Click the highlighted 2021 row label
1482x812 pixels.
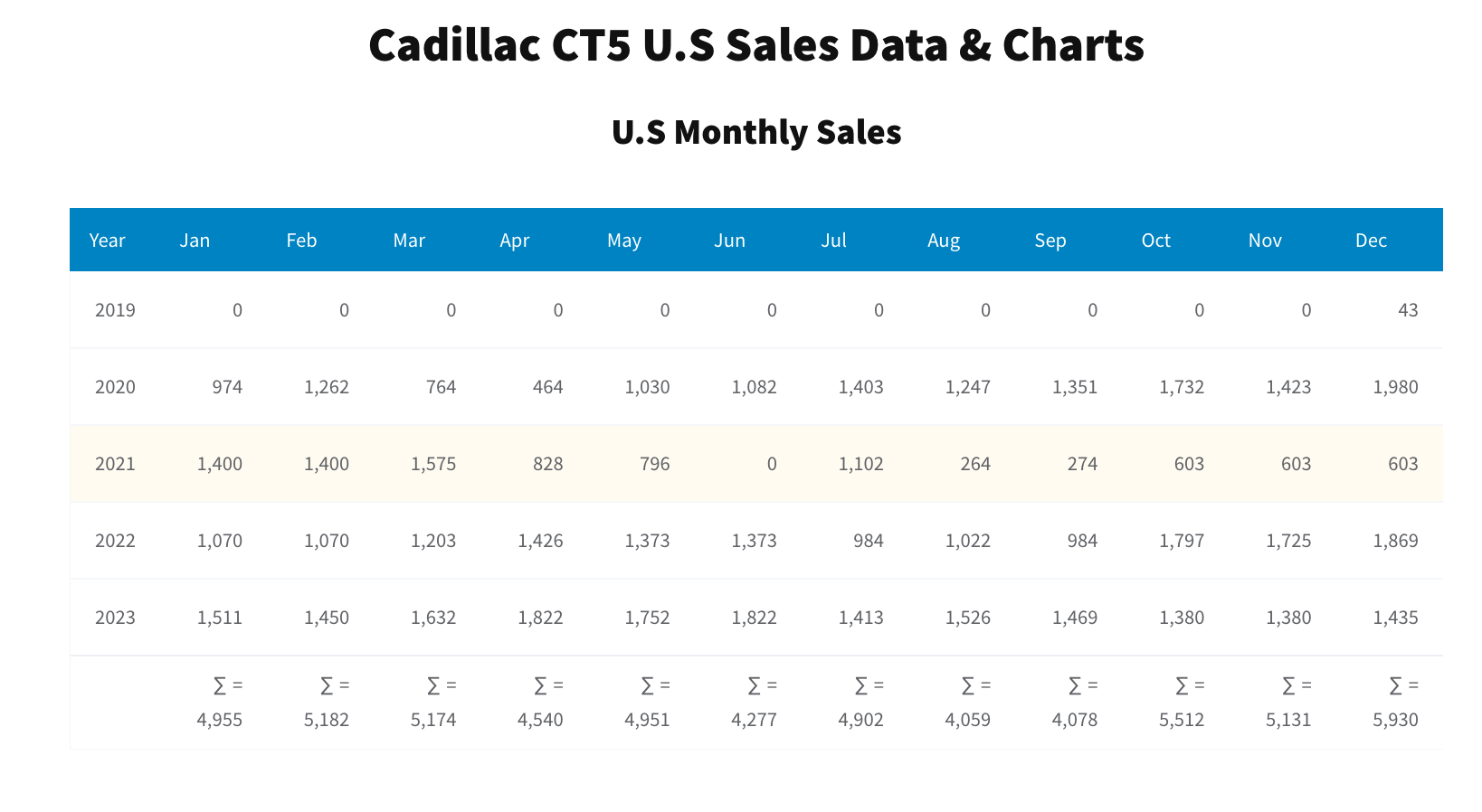pyautogui.click(x=115, y=464)
